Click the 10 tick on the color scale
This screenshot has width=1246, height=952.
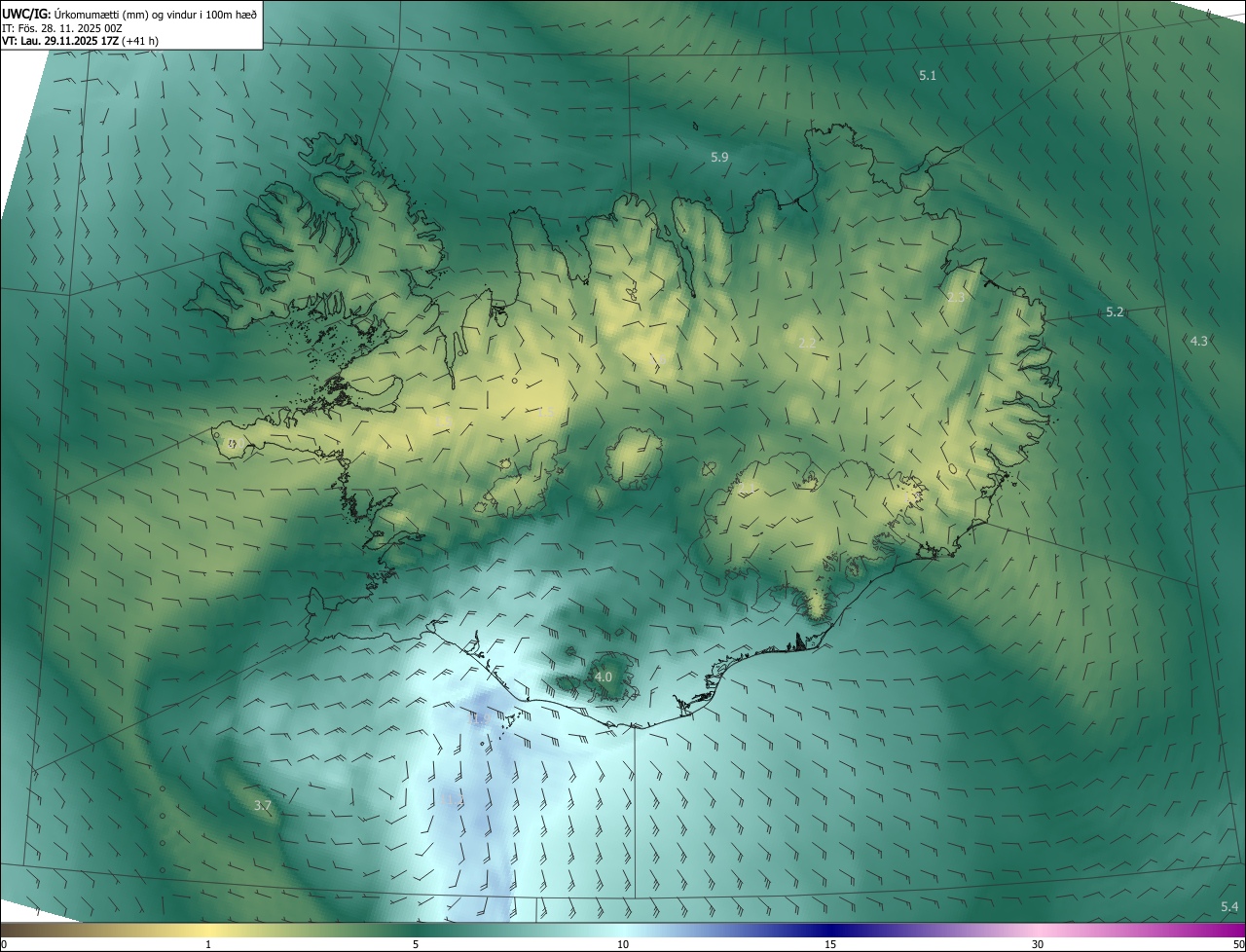[623, 944]
